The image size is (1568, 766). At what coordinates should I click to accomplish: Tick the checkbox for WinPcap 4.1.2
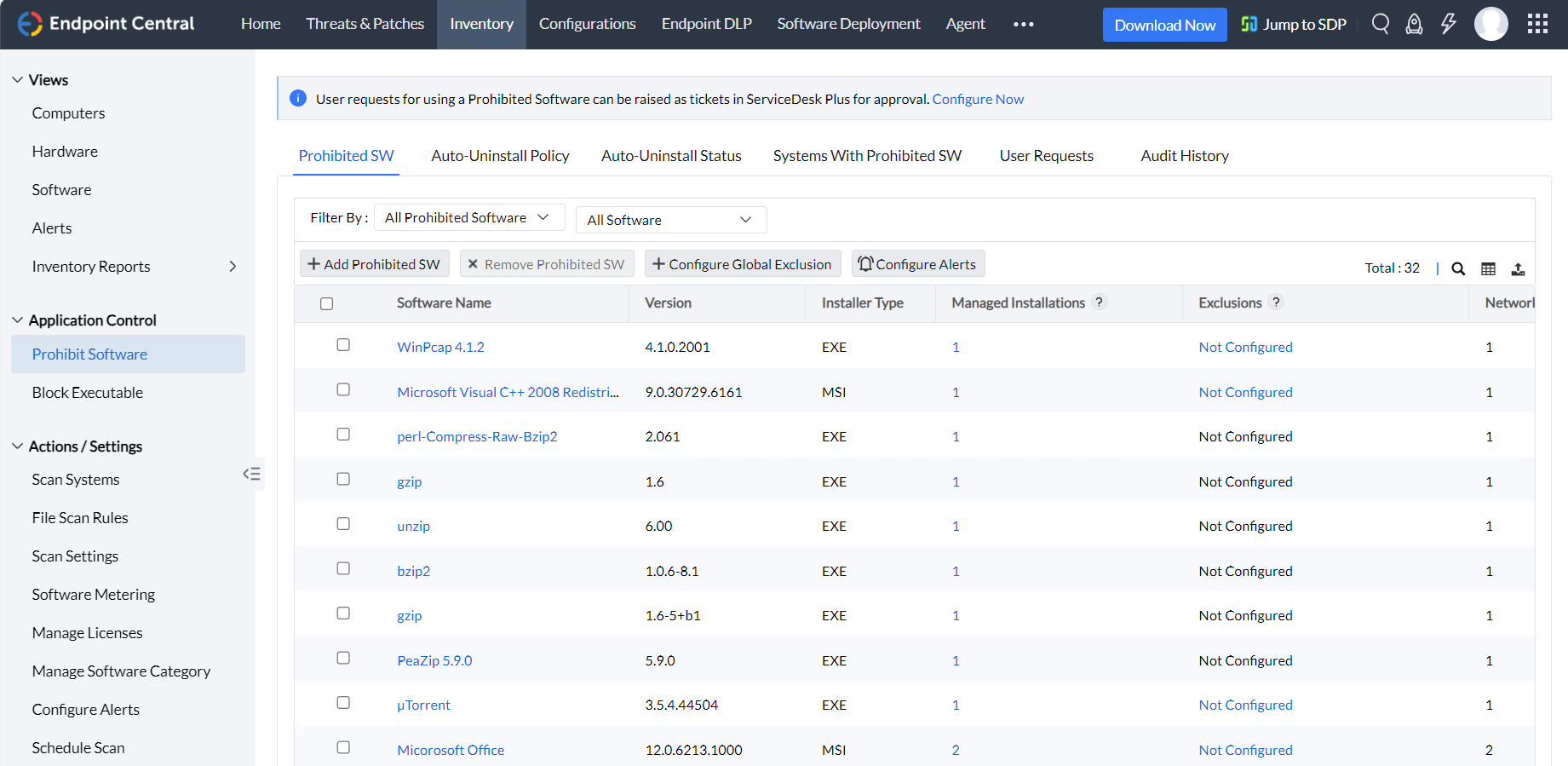343,345
